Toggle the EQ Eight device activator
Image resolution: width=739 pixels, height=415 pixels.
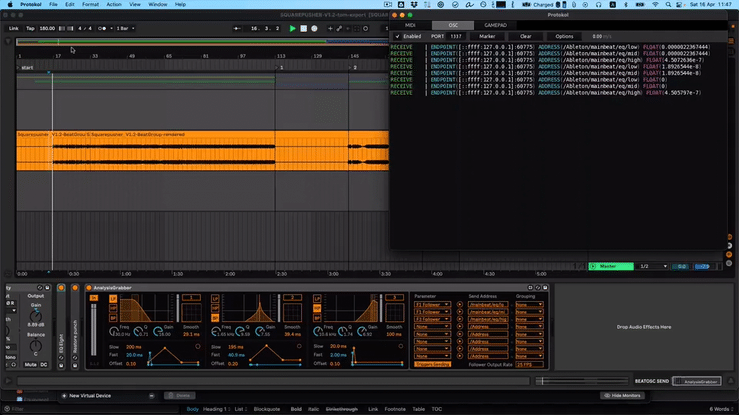[x=61, y=288]
